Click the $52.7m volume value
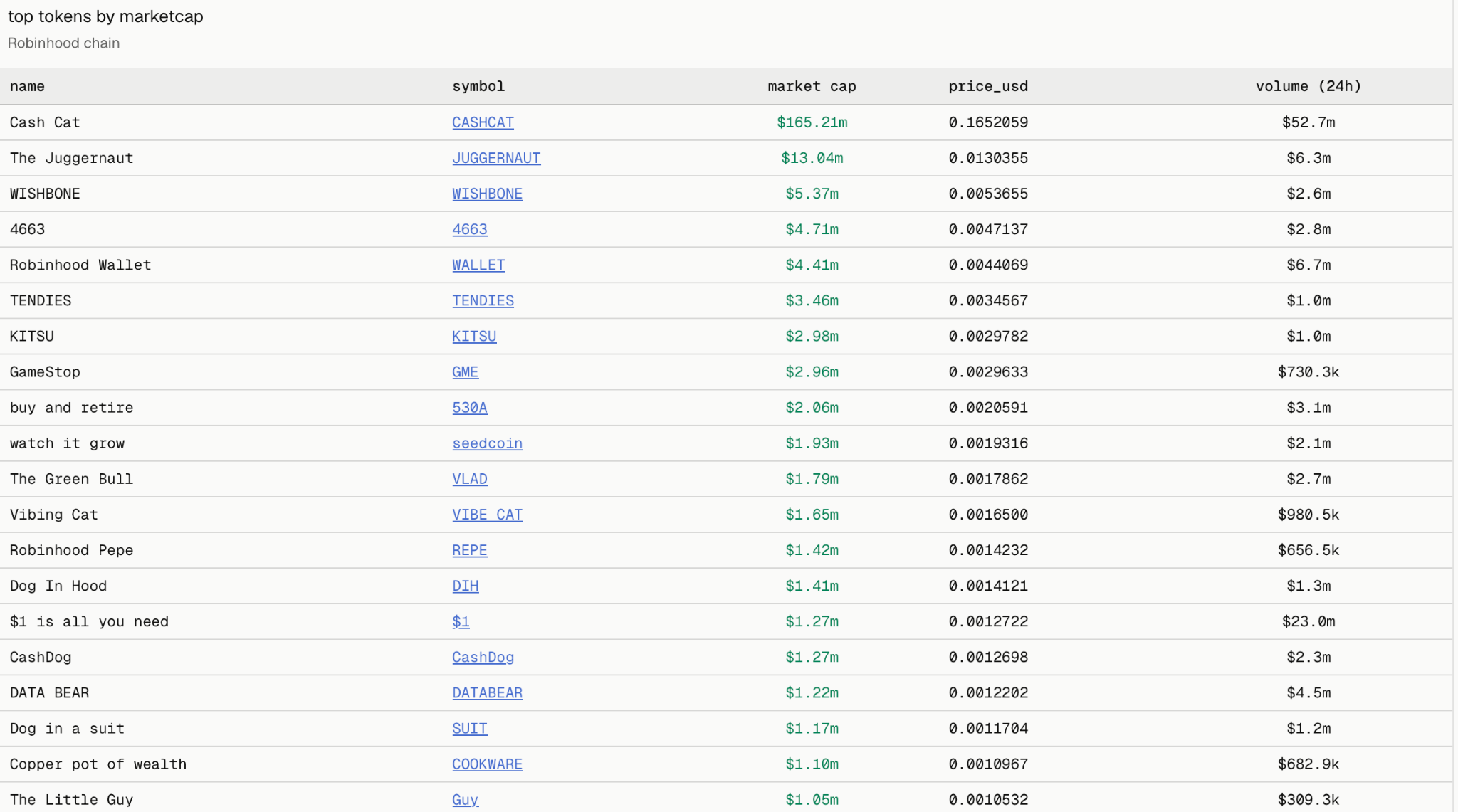1458x812 pixels. coord(1308,122)
